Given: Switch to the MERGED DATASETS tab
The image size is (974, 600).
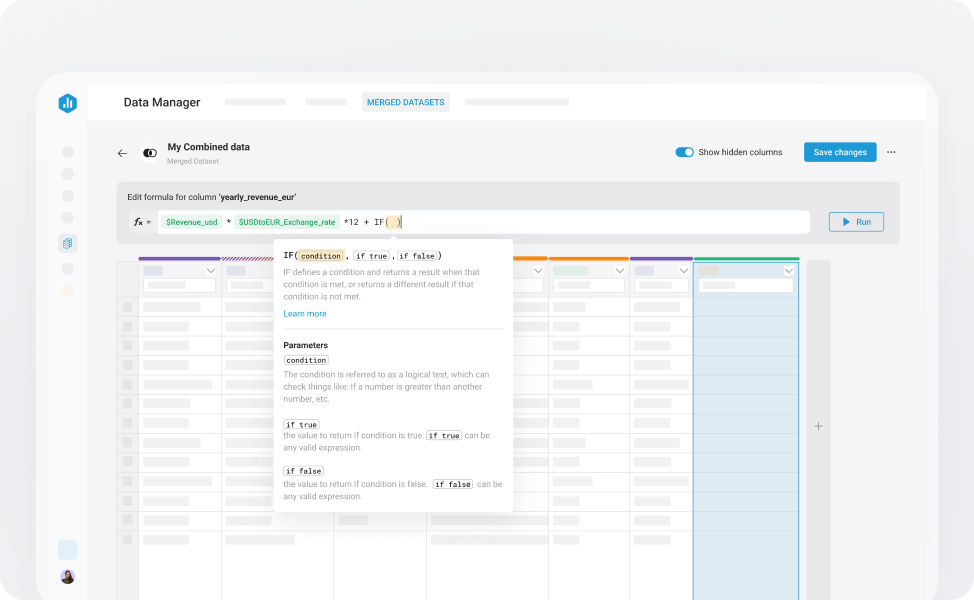Looking at the screenshot, I should pyautogui.click(x=405, y=102).
